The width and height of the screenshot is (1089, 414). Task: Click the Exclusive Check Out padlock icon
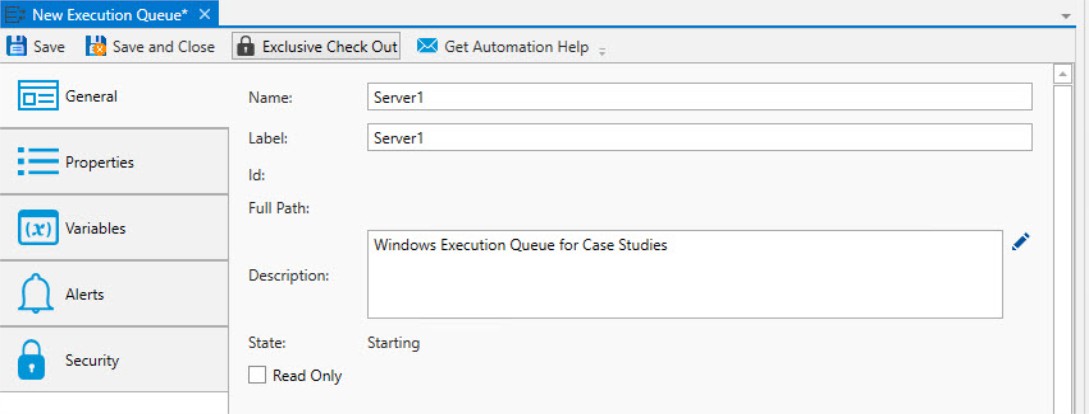pyautogui.click(x=245, y=47)
